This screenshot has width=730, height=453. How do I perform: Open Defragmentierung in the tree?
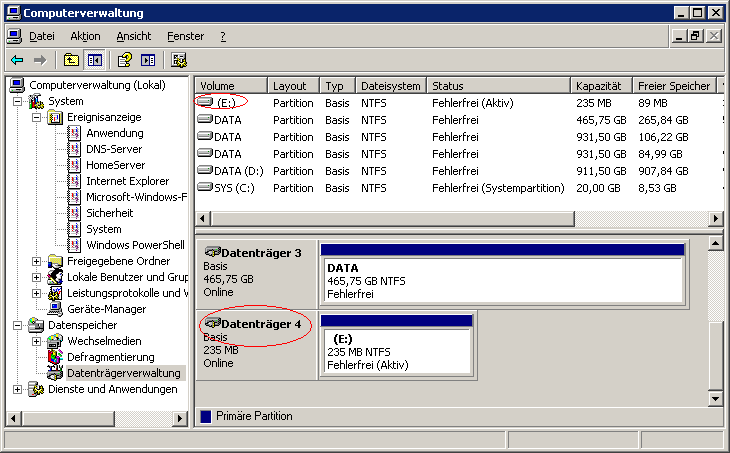(x=110, y=357)
